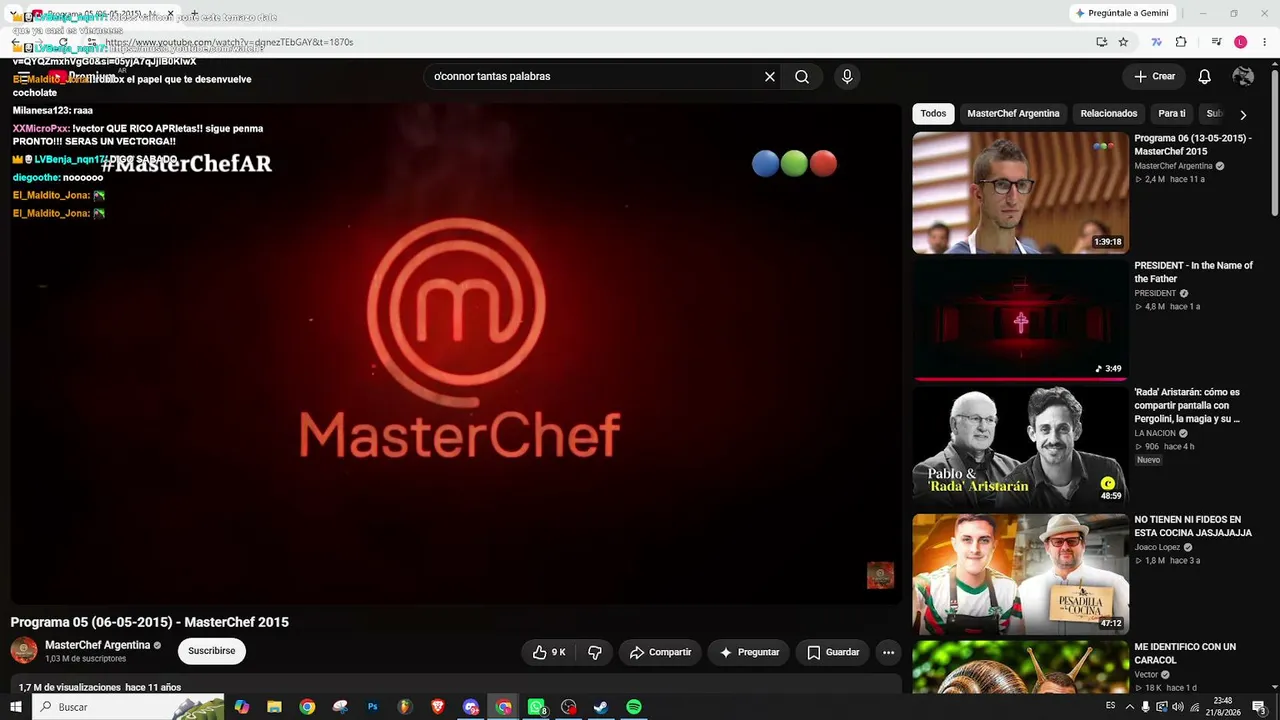Open WhatsApp from the taskbar
Image resolution: width=1280 pixels, height=720 pixels.
[537, 707]
